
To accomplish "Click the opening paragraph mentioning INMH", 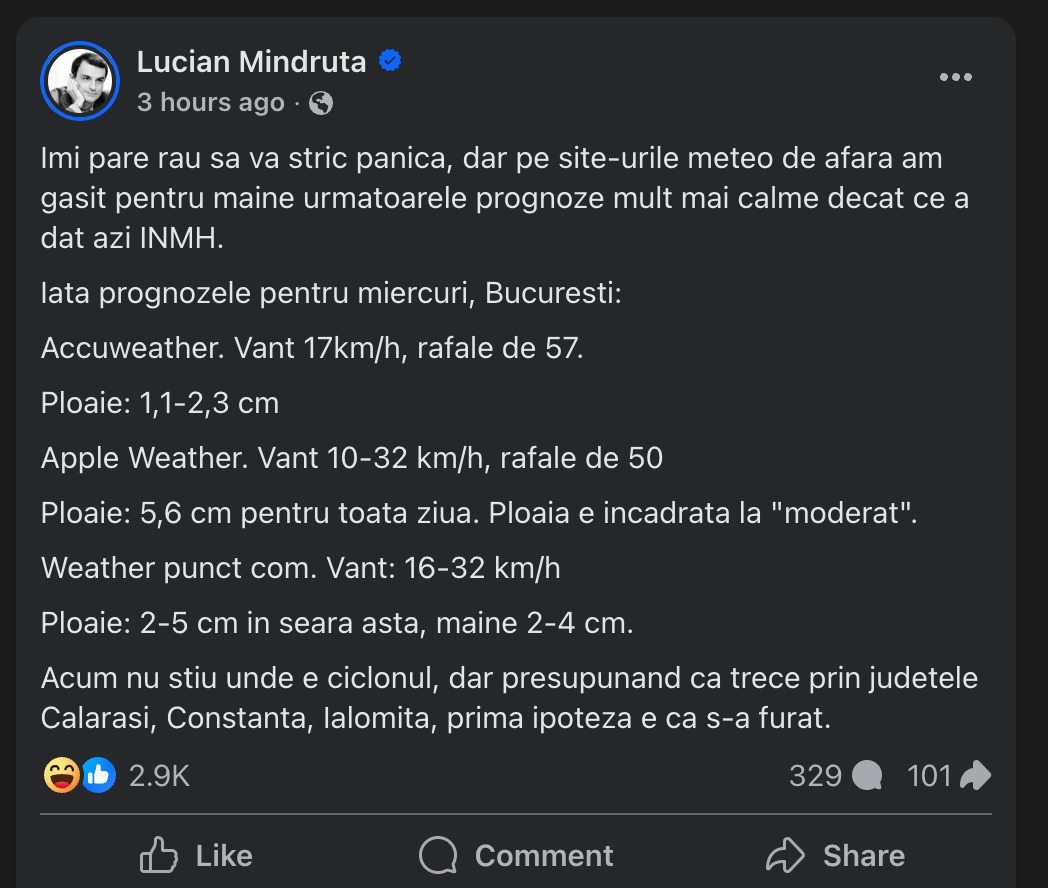I will click(x=505, y=198).
